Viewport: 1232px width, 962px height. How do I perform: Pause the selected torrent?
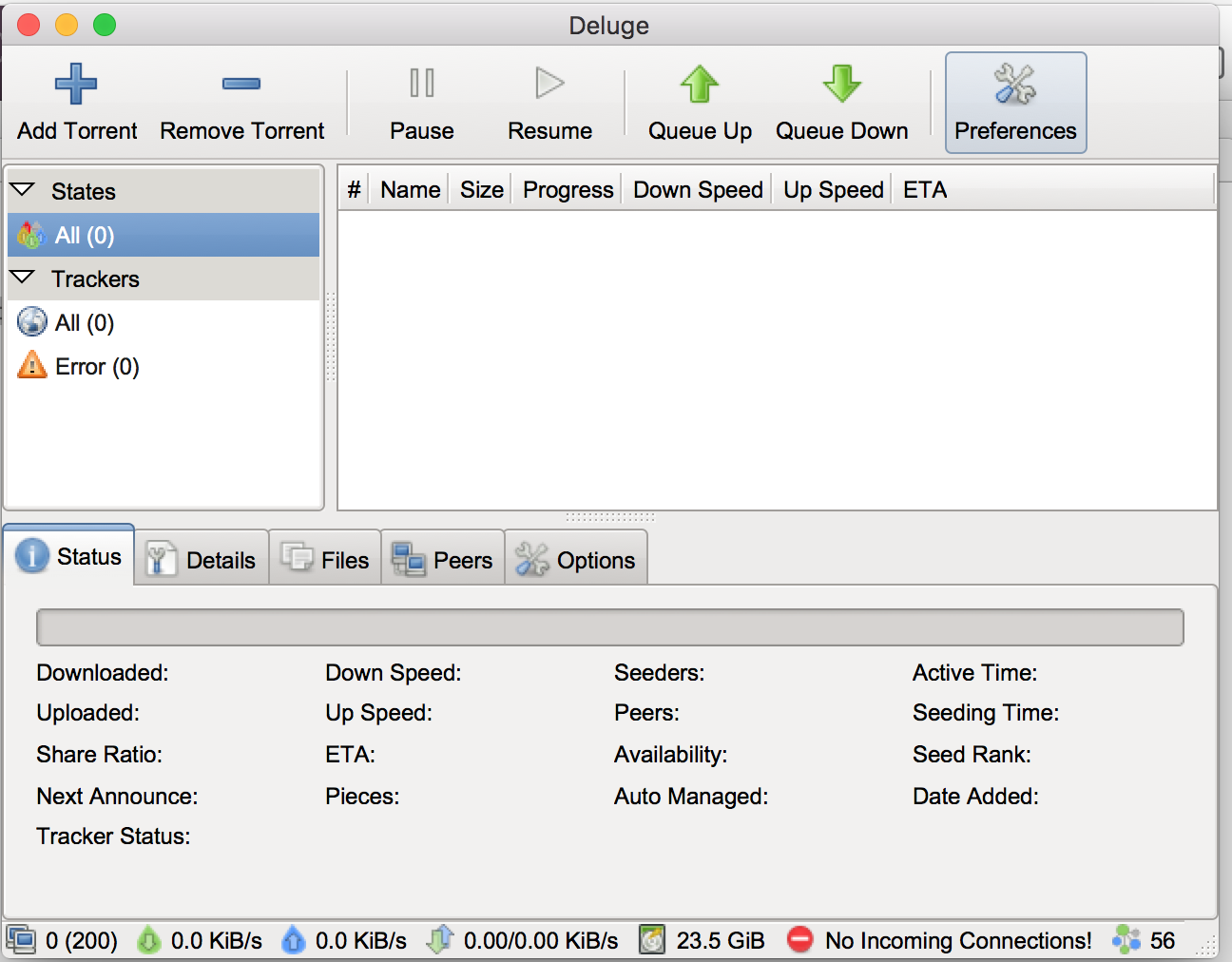[x=421, y=102]
